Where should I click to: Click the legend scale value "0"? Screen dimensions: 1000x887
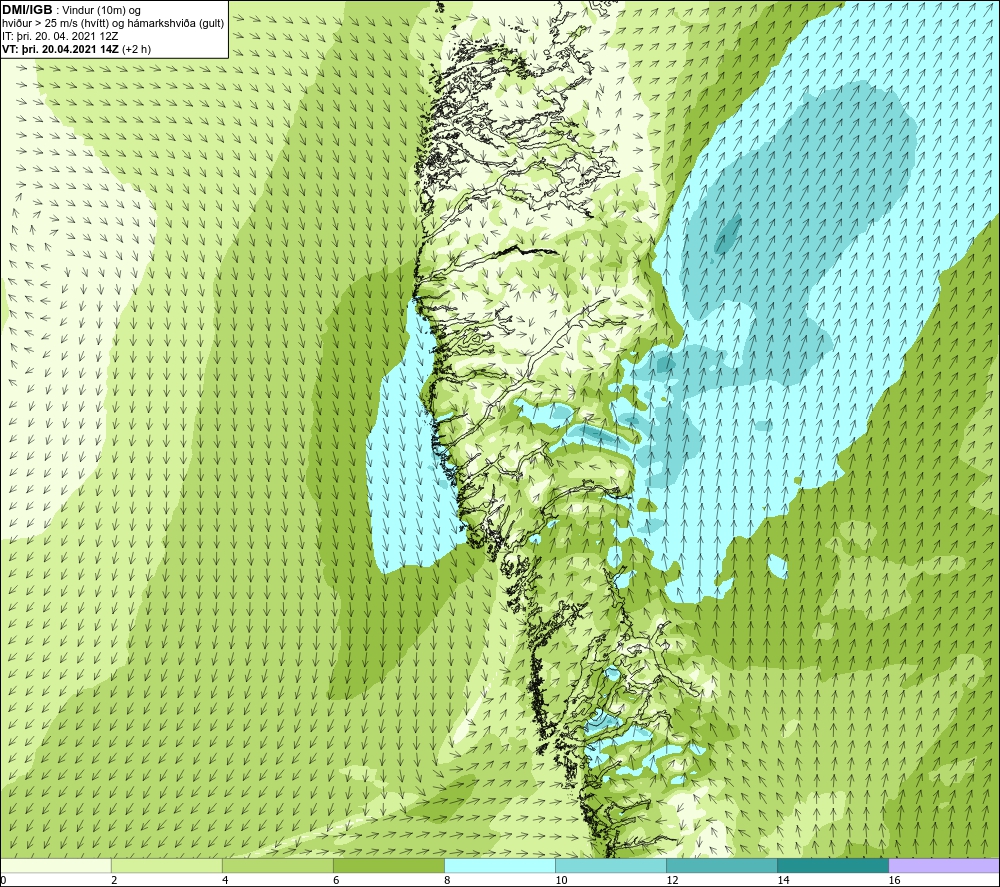pos(4,881)
